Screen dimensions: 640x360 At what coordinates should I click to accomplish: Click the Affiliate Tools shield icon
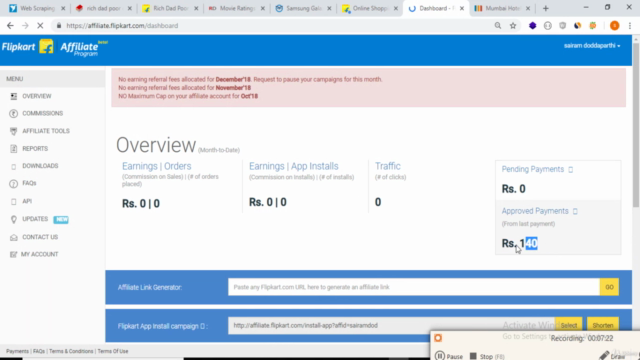[13, 131]
